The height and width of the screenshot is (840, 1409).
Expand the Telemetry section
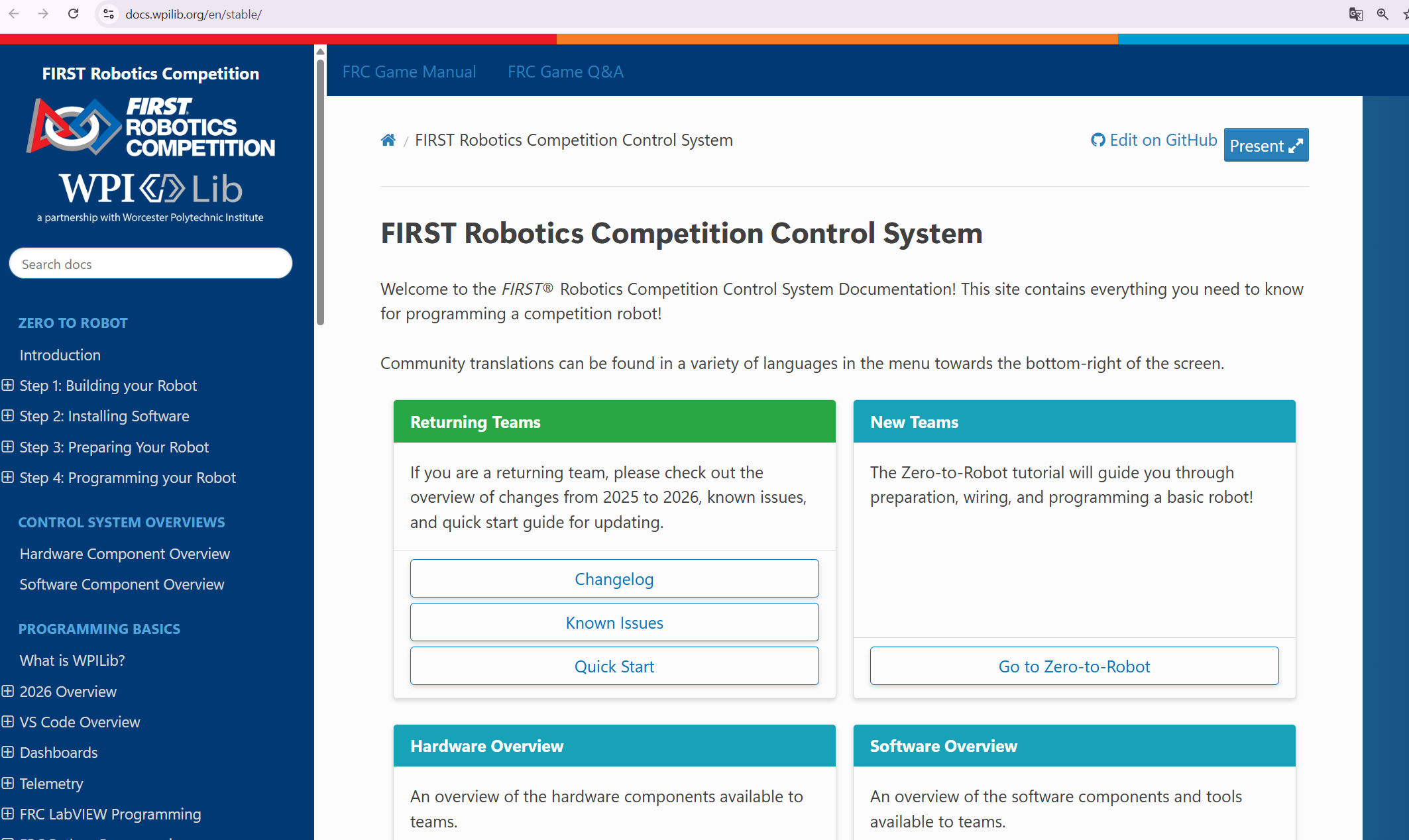[x=8, y=783]
